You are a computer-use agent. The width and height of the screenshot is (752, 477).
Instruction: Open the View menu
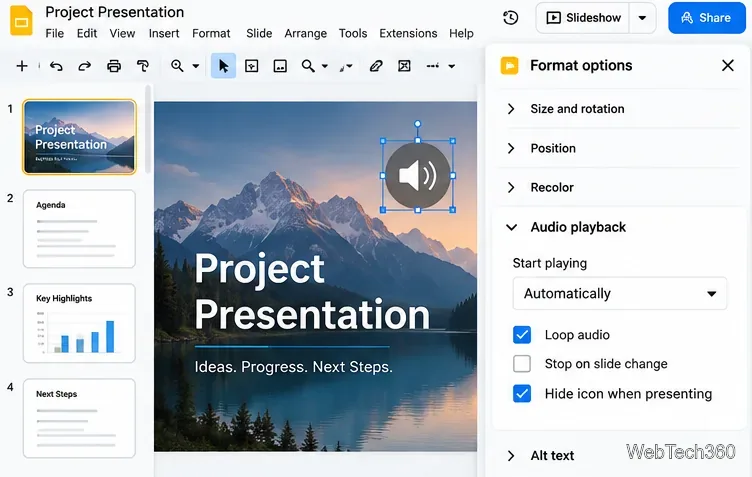(x=122, y=34)
